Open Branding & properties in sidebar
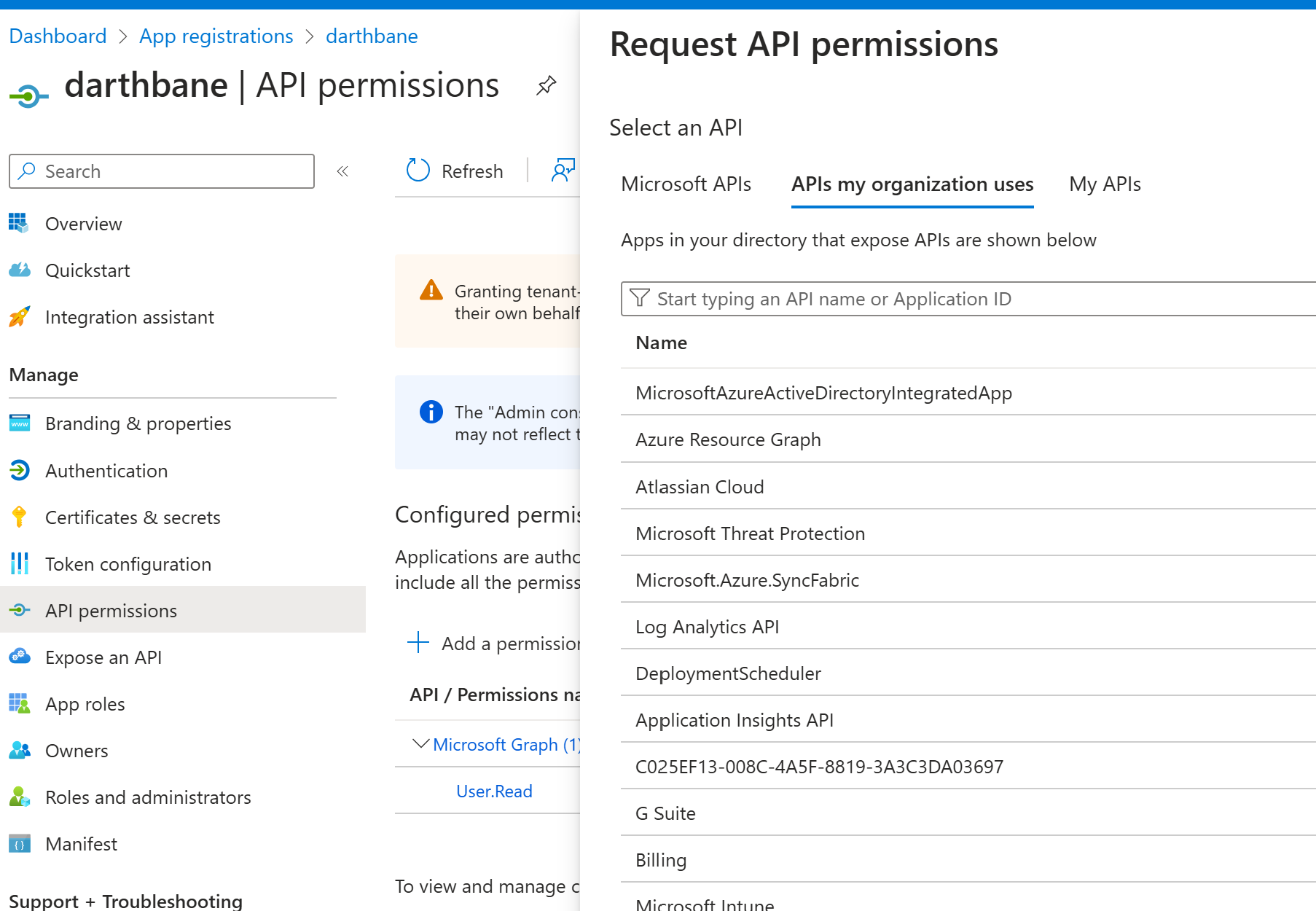Viewport: 1316px width, 911px height. 138,423
